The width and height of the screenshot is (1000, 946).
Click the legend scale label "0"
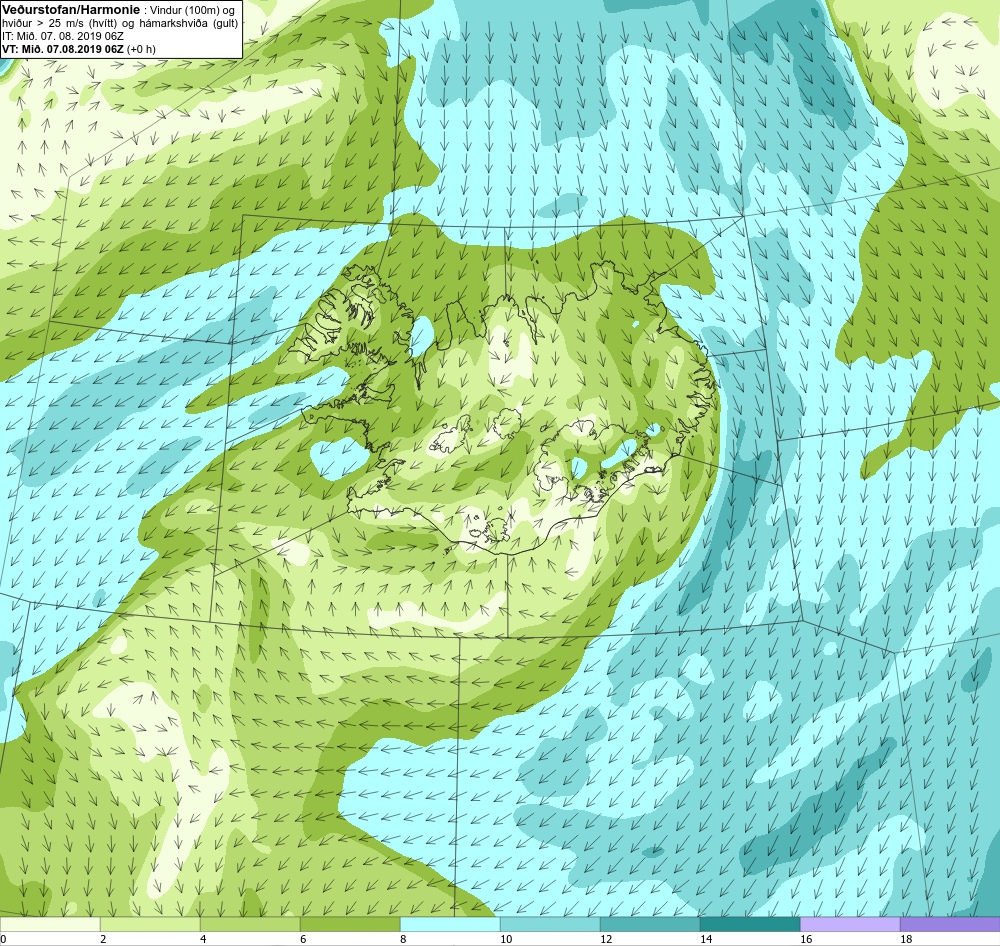pyautogui.click(x=3, y=939)
